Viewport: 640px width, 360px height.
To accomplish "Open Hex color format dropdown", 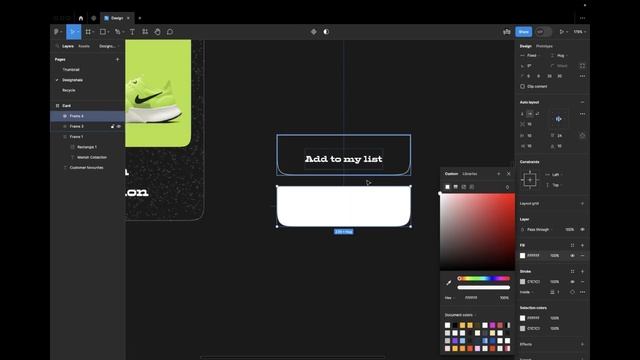I will coord(449,298).
